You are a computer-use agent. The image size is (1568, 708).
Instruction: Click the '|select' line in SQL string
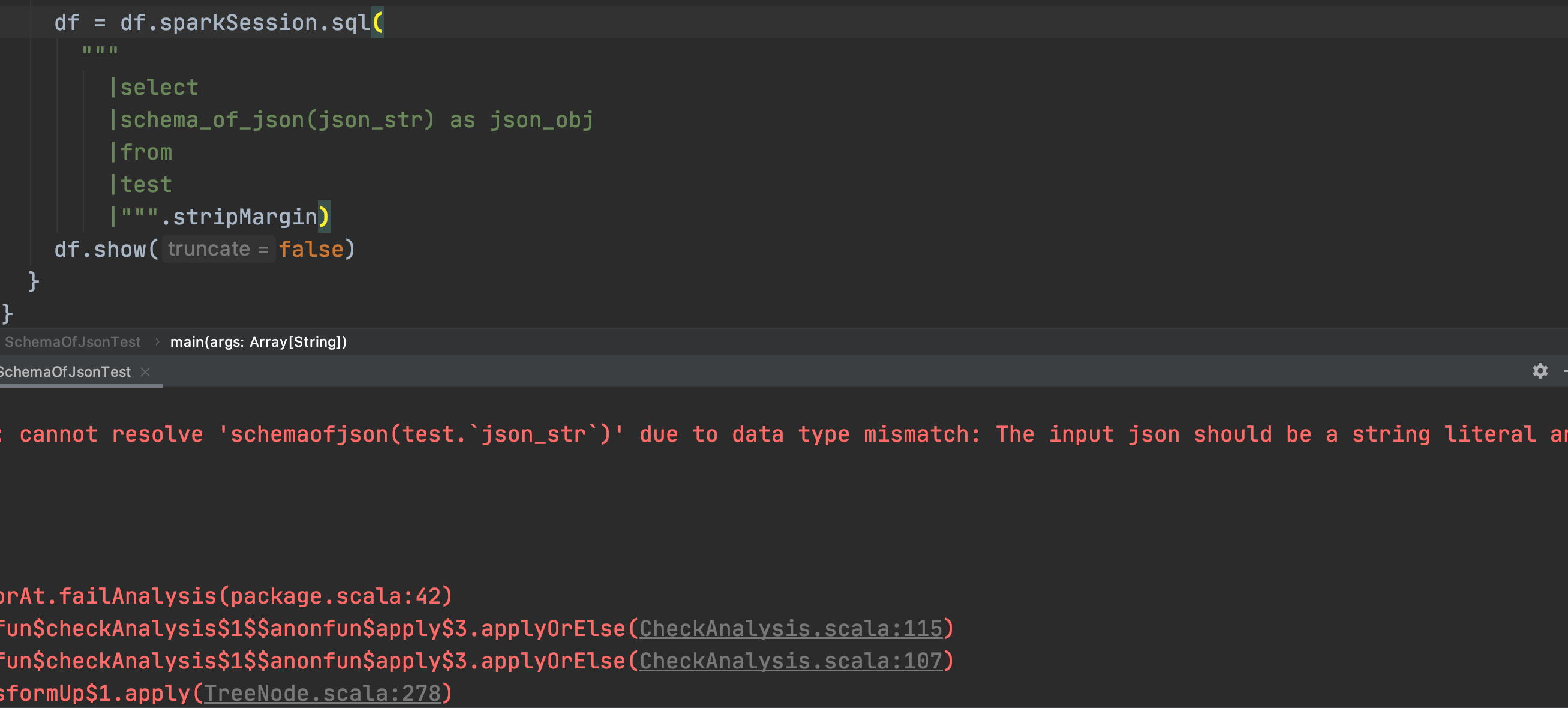154,88
